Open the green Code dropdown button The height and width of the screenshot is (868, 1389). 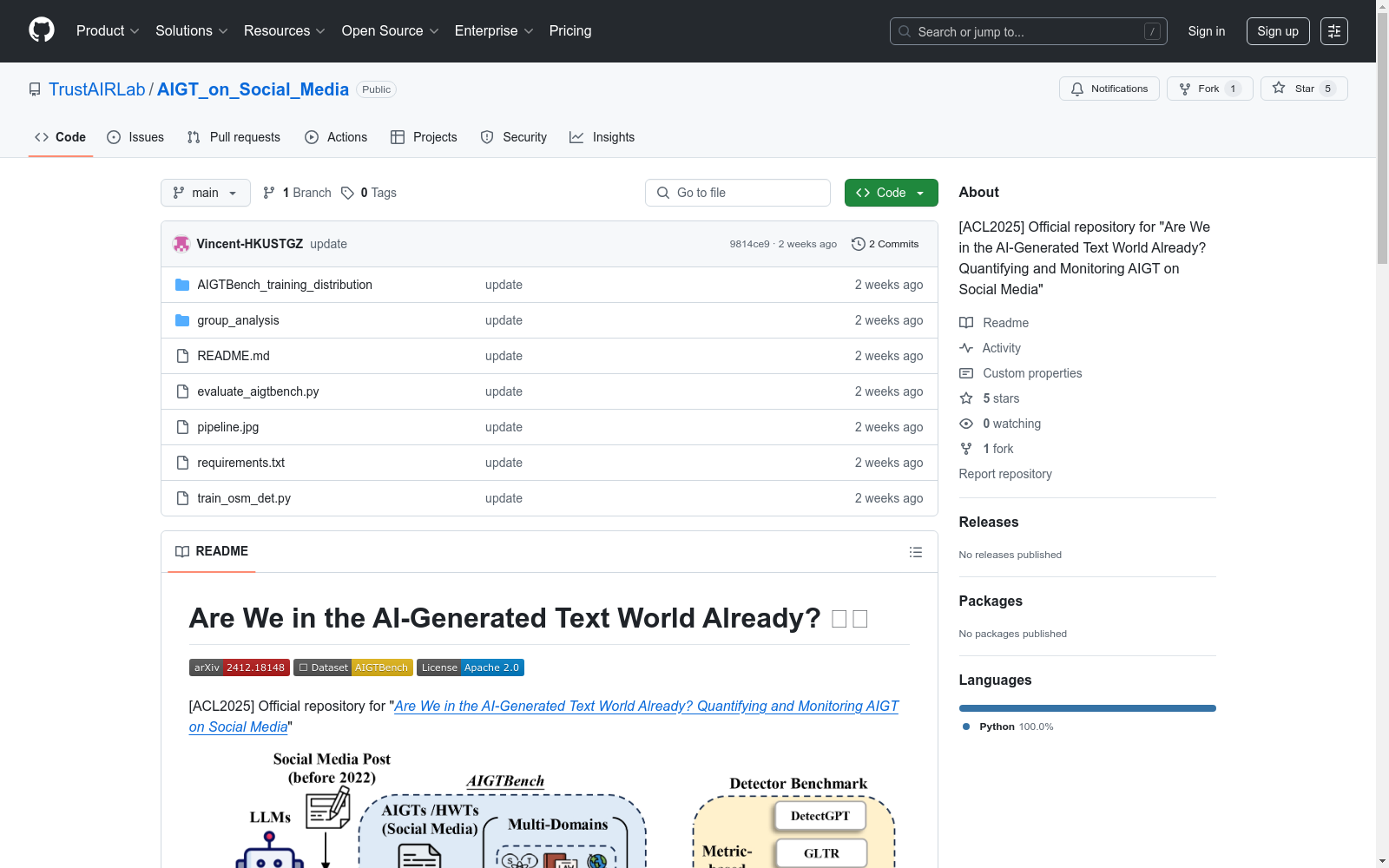pyautogui.click(x=891, y=193)
